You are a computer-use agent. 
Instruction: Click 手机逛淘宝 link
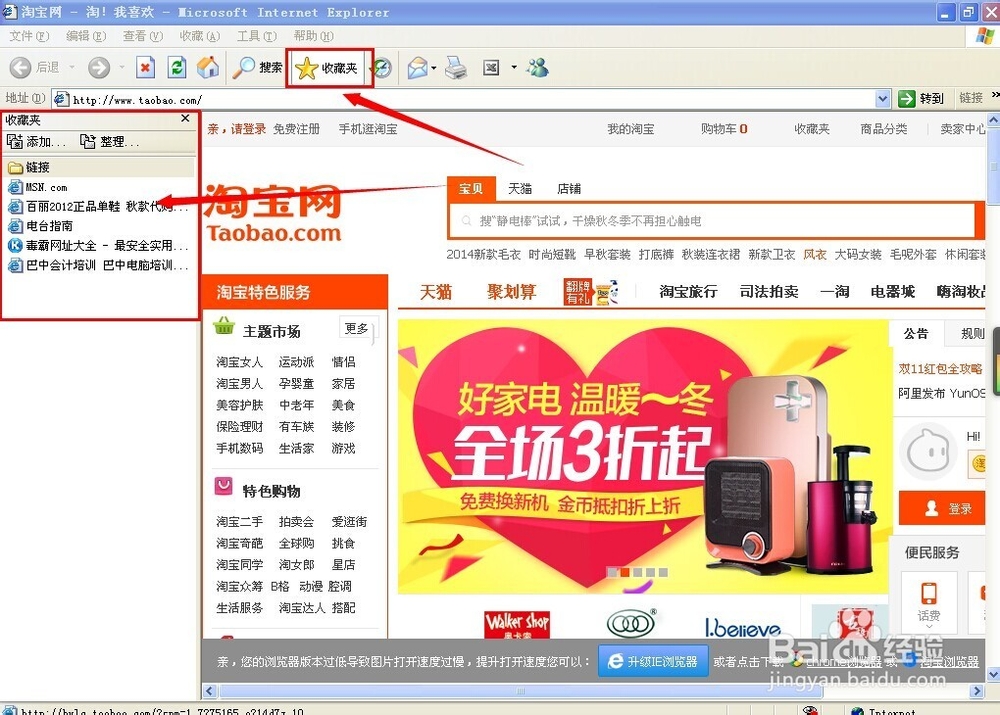pos(368,129)
